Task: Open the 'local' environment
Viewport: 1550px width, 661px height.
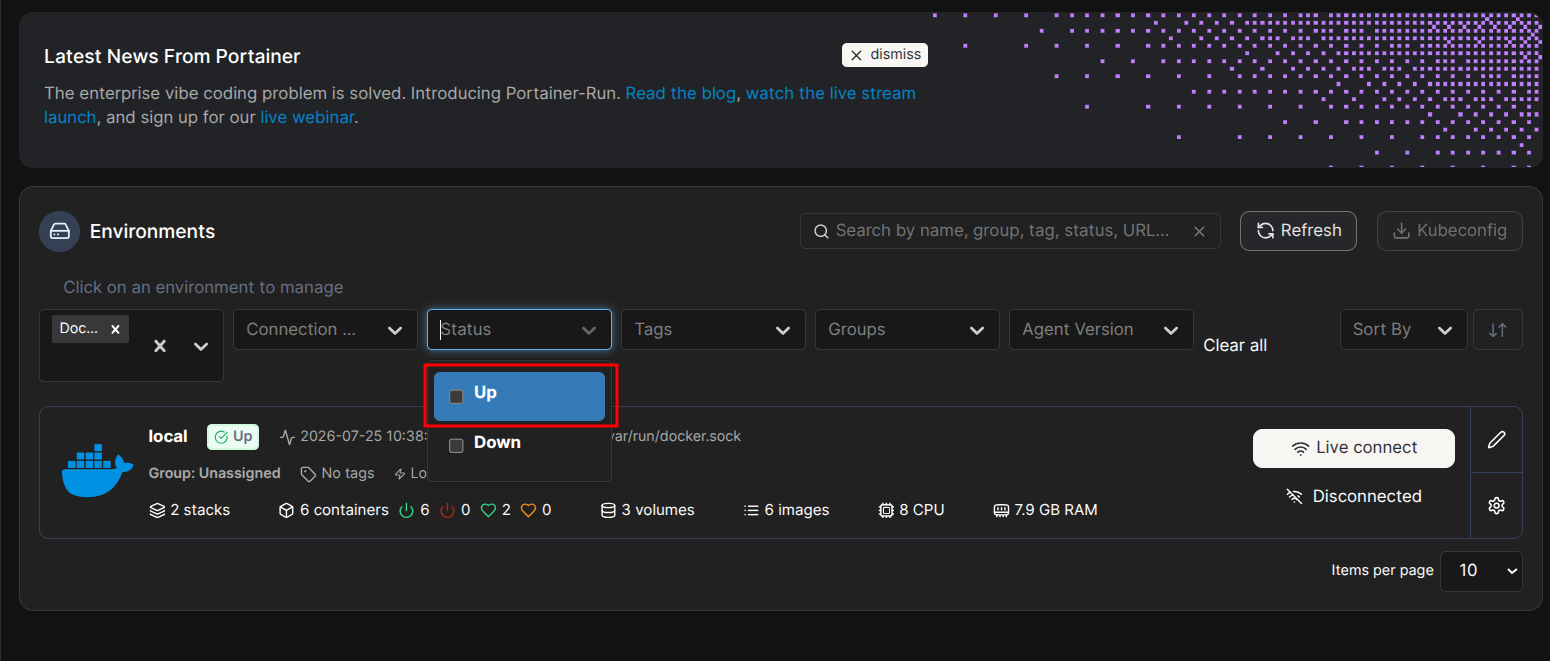Action: [168, 436]
